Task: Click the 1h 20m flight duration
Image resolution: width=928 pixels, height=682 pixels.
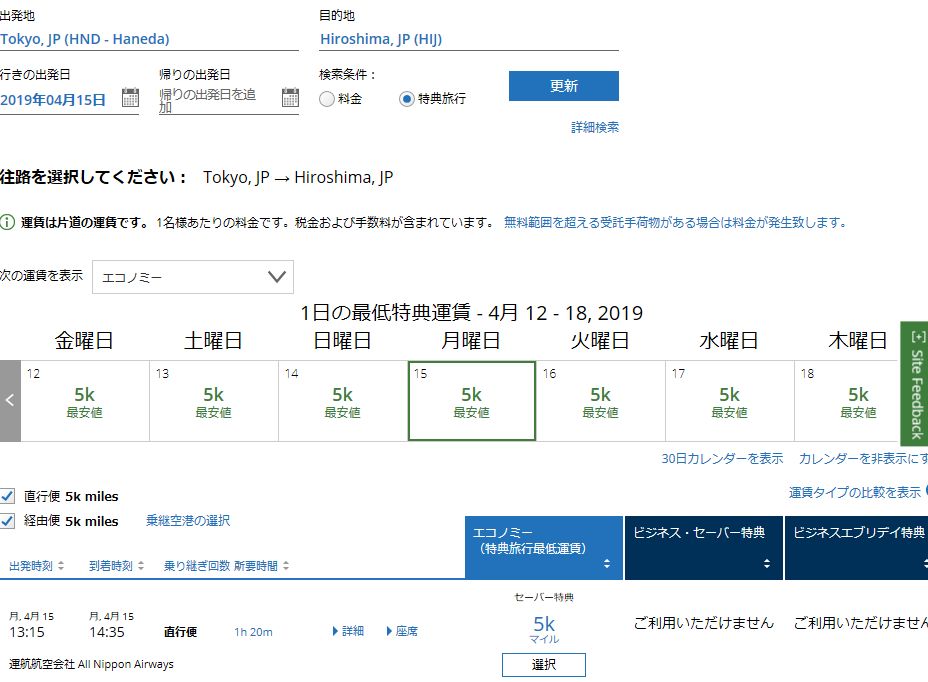Action: click(x=253, y=632)
